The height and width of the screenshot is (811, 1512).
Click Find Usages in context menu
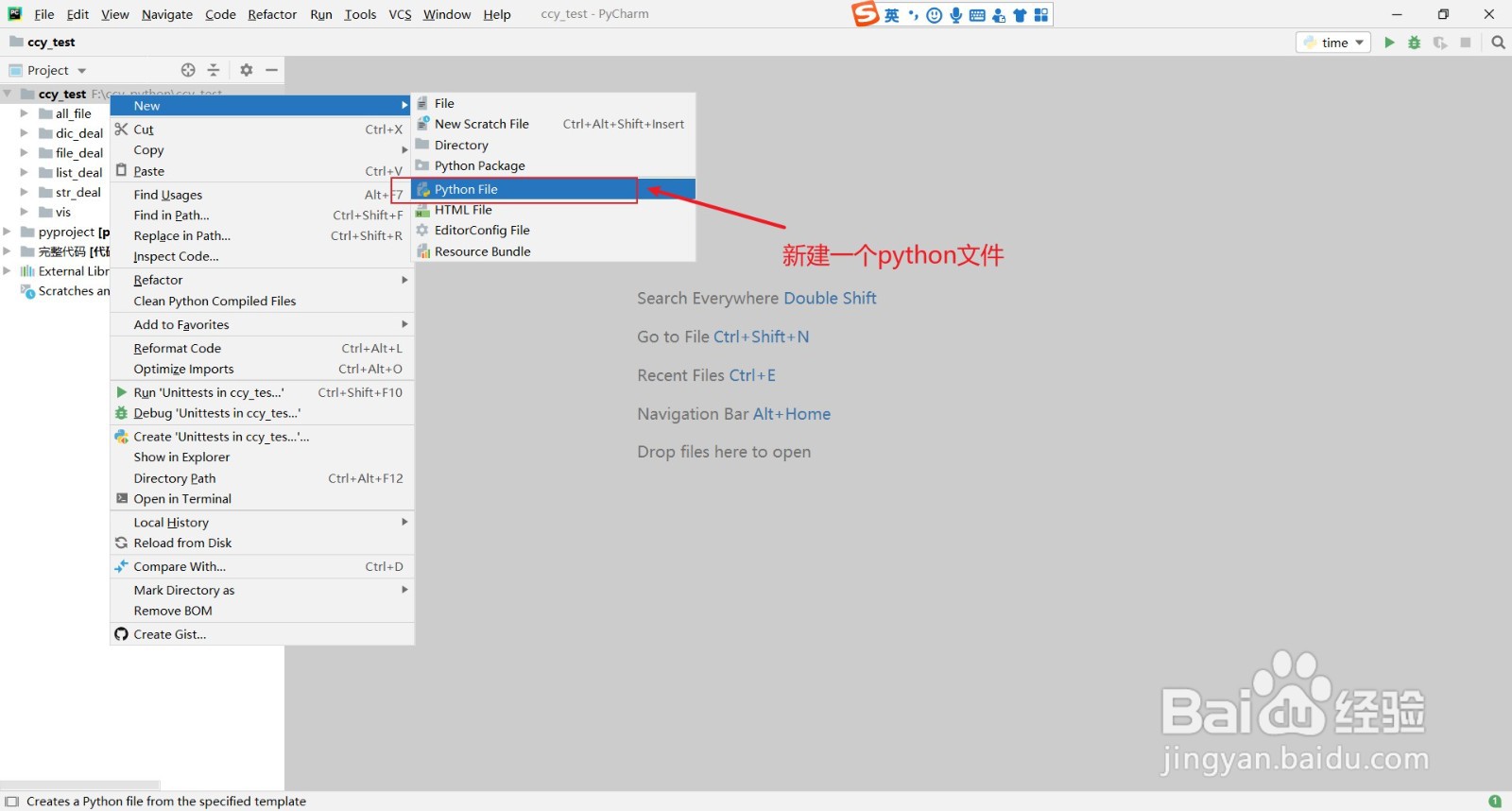coord(262,195)
